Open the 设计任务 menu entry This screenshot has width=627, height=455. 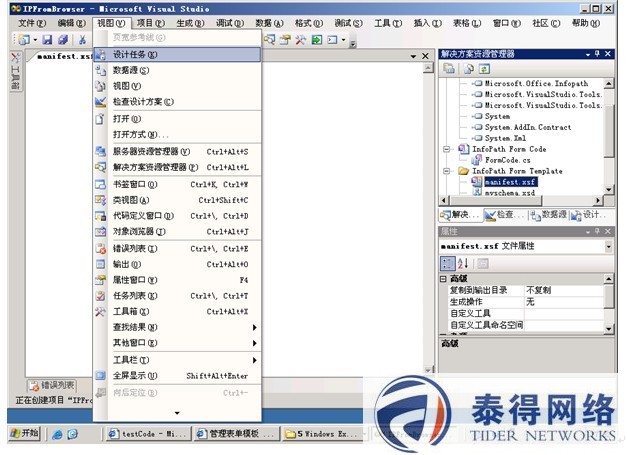pyautogui.click(x=177, y=54)
